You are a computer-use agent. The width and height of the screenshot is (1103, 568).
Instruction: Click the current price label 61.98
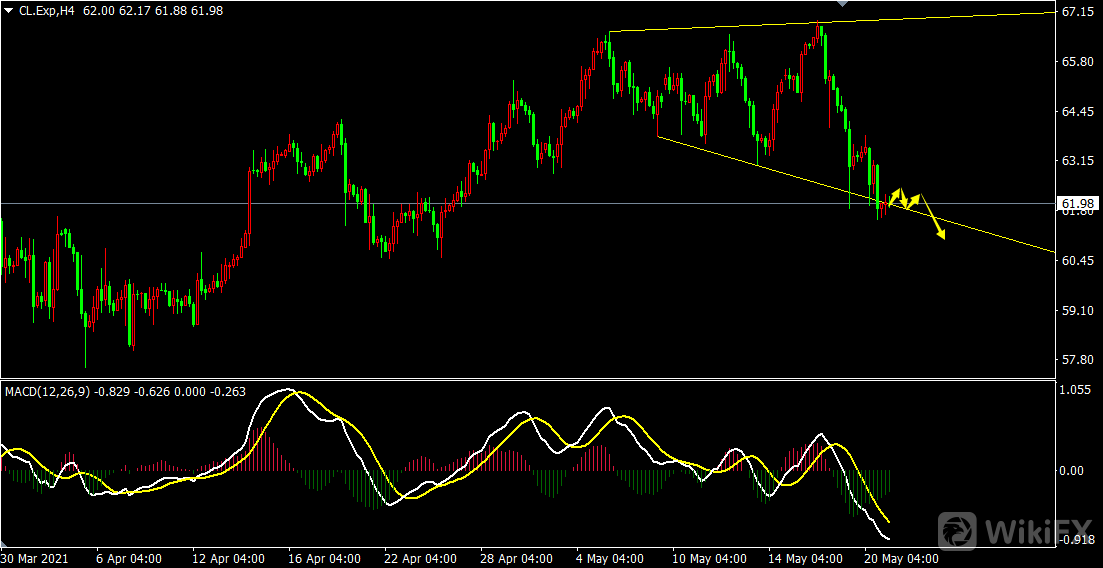coord(1078,204)
